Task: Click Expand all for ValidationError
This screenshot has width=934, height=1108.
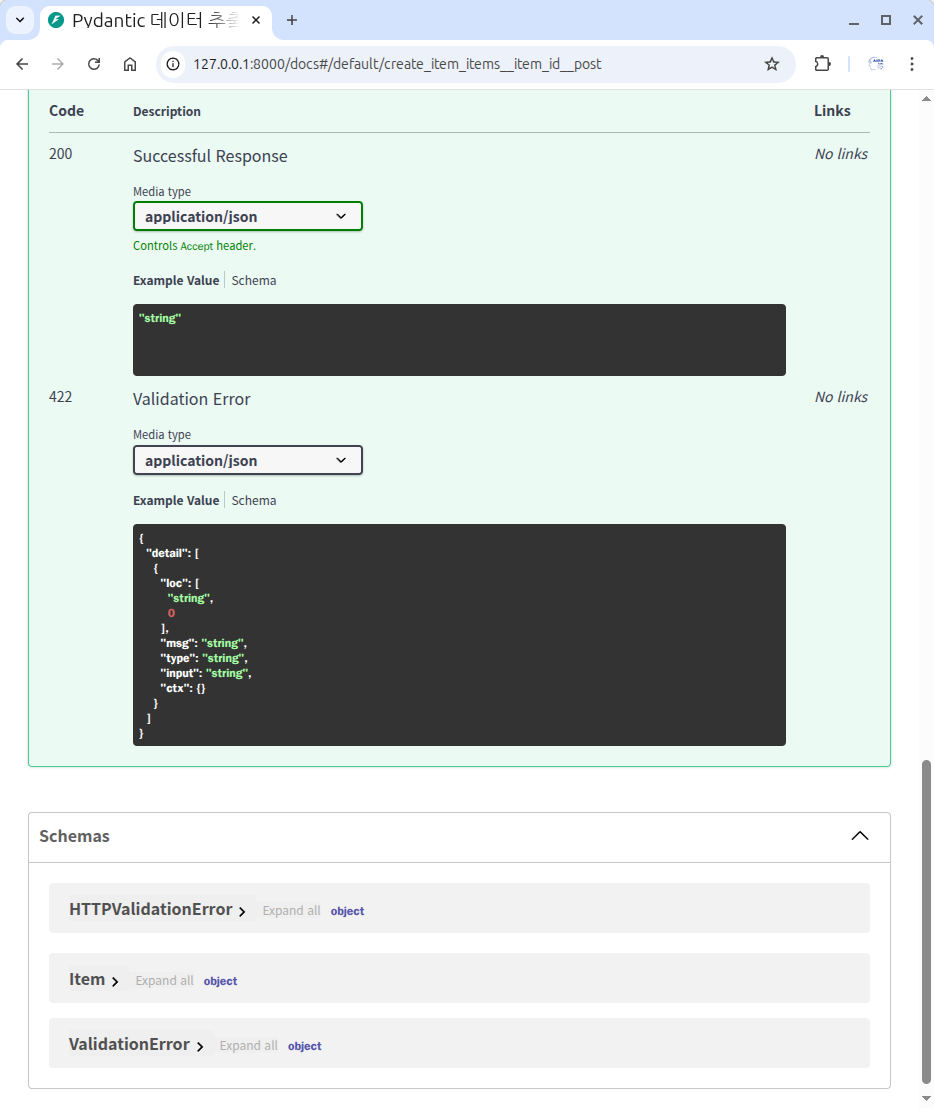Action: coord(248,1046)
